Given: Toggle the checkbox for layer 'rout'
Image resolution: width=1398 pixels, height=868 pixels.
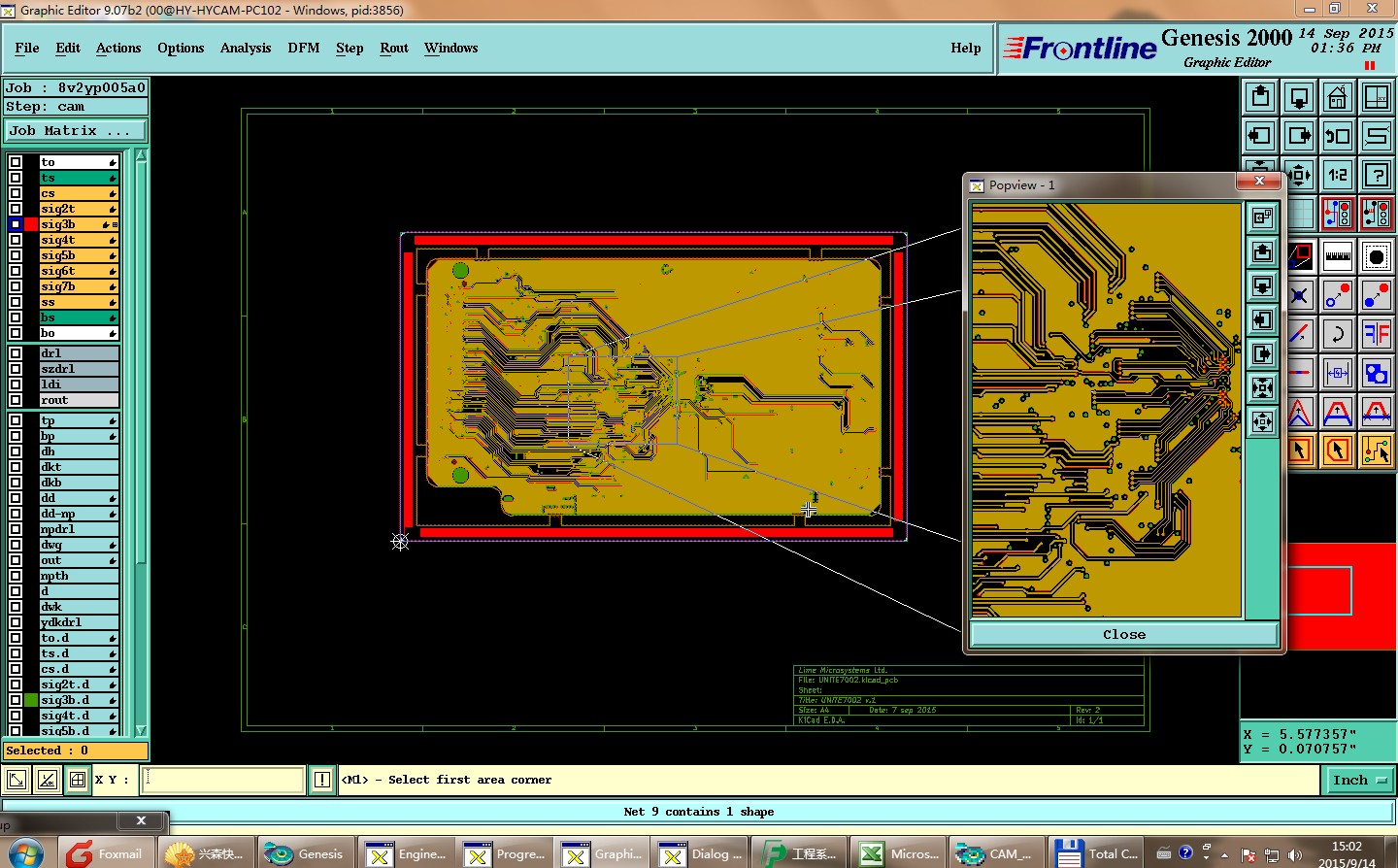Looking at the screenshot, I should pos(16,400).
